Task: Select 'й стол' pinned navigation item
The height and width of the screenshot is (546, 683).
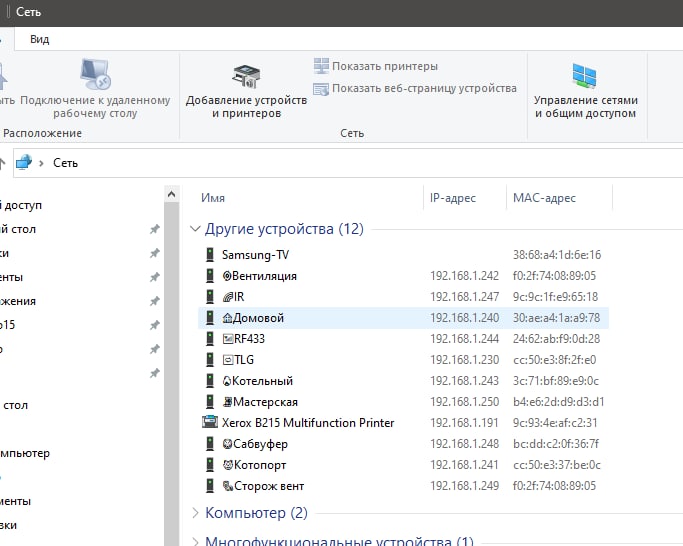Action: pos(17,229)
